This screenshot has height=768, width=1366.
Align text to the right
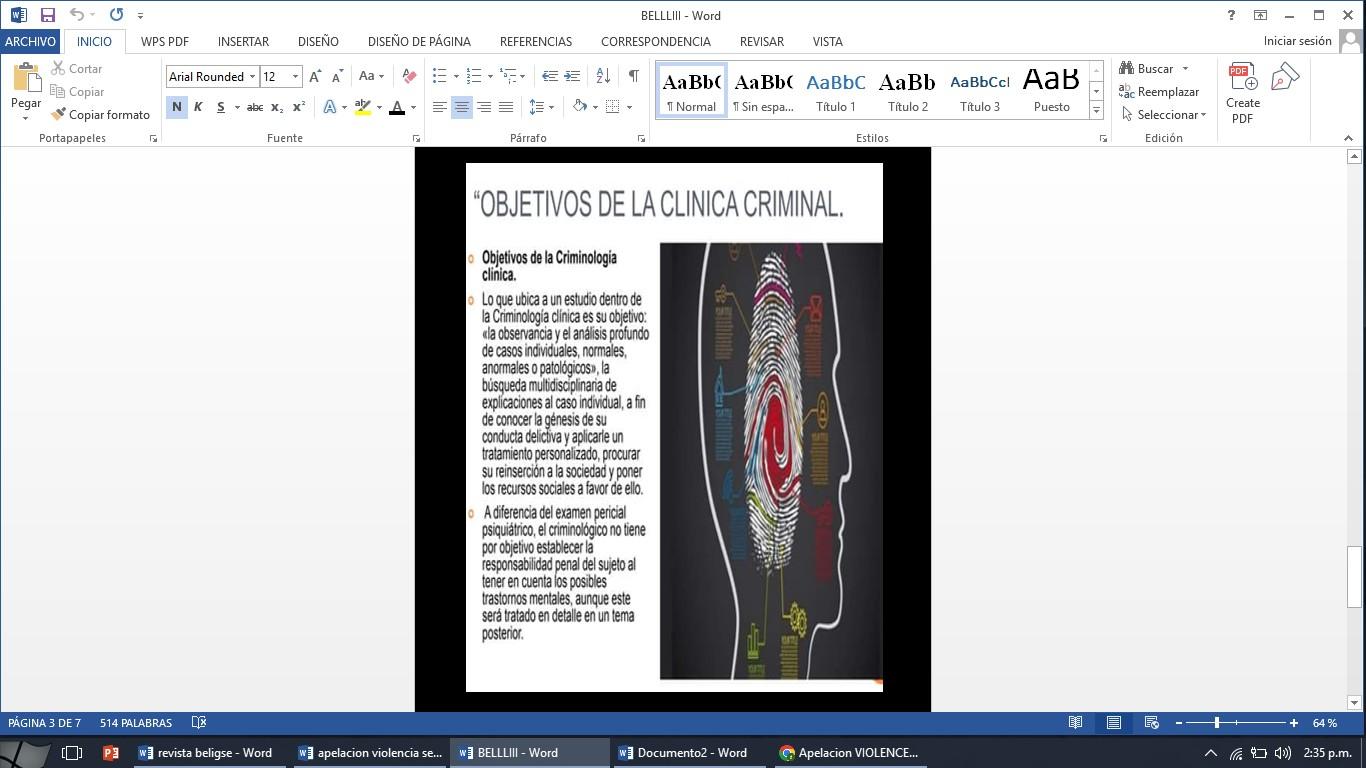click(484, 107)
